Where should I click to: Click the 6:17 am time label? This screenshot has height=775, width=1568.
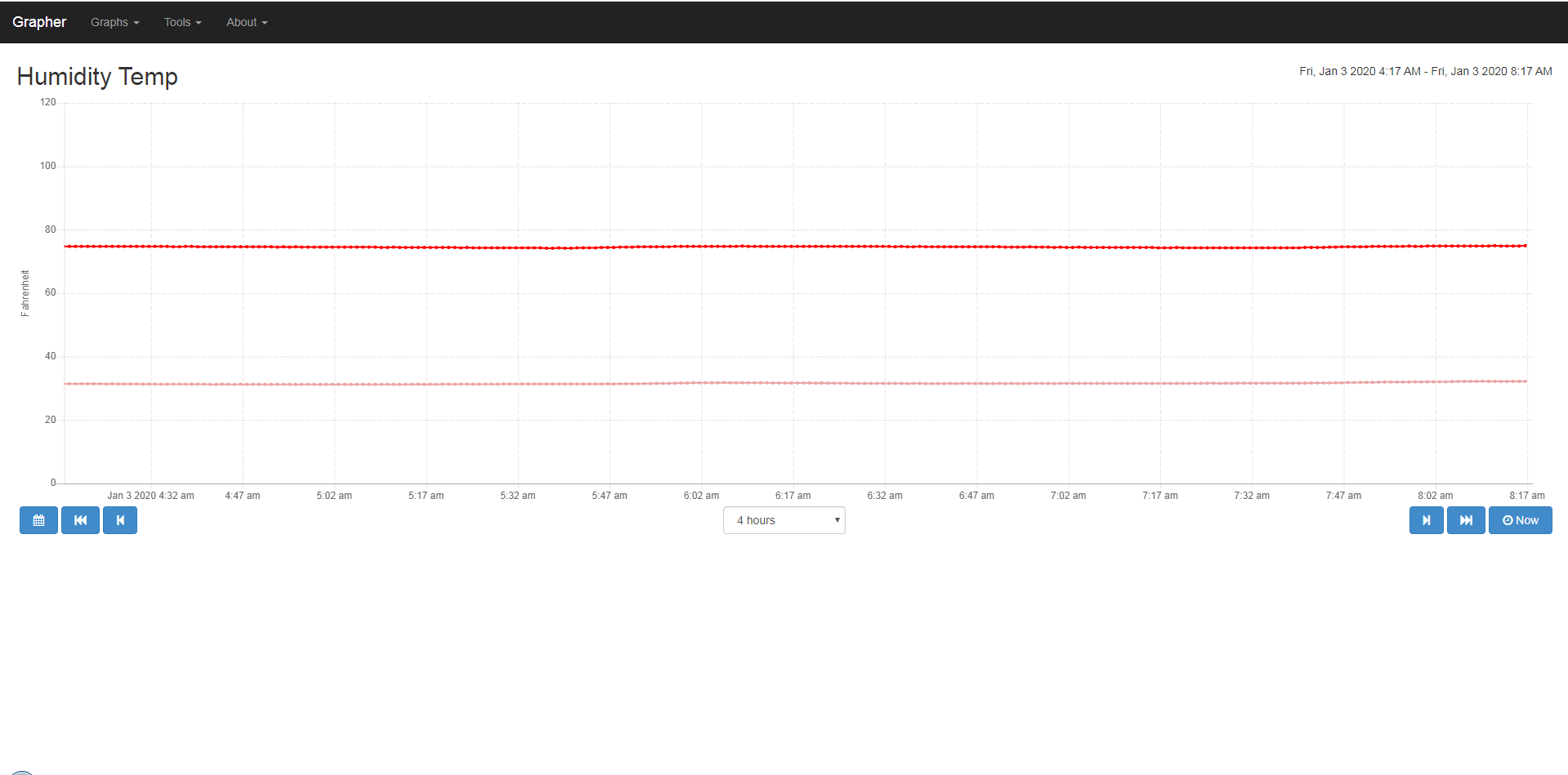pyautogui.click(x=793, y=496)
